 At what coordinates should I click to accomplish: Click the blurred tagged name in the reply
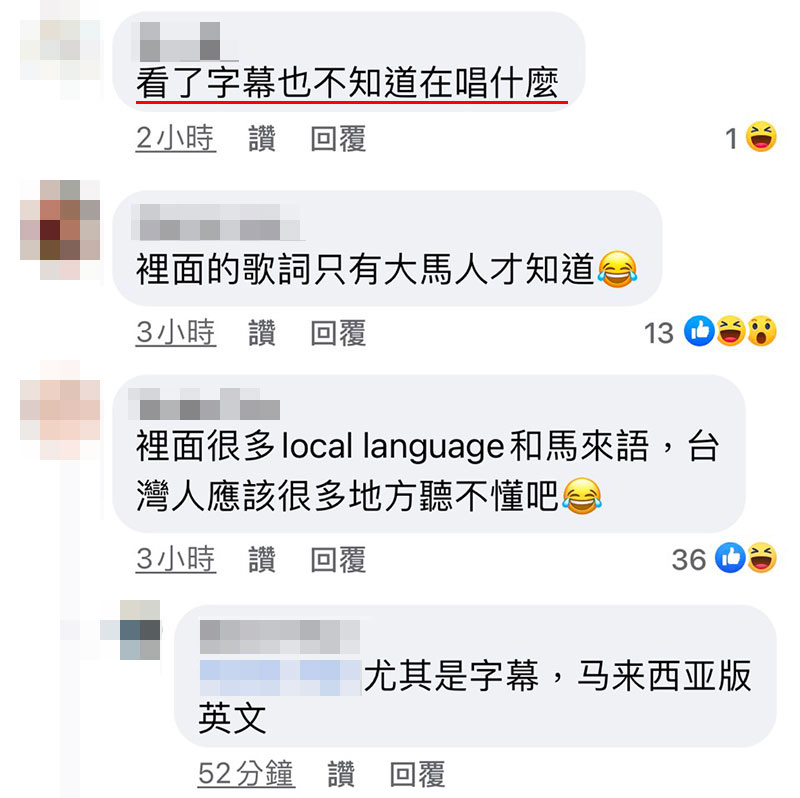coord(280,678)
